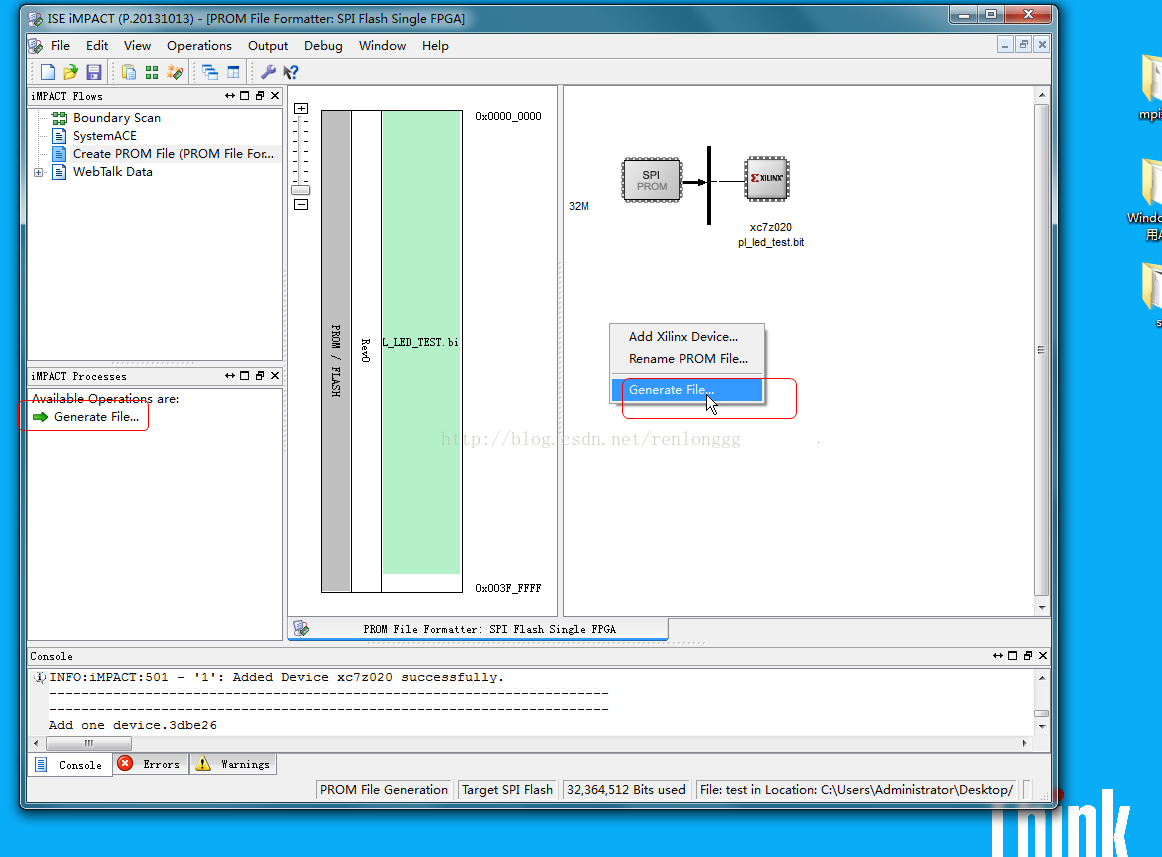Open the Output menu

[x=268, y=46]
